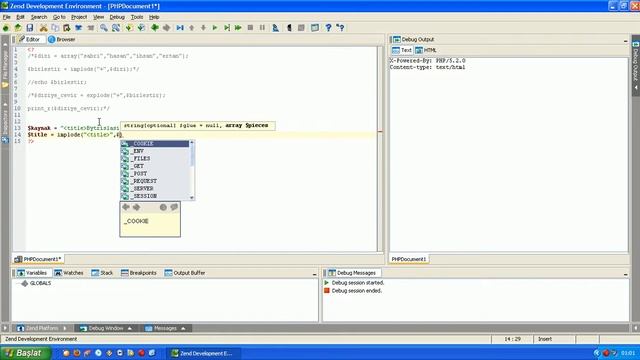
Task: Choose _POST in the autocomplete list
Action: [x=155, y=173]
